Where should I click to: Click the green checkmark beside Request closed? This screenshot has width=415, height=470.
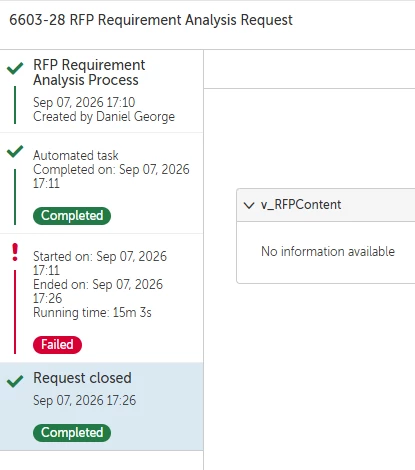[x=15, y=381]
